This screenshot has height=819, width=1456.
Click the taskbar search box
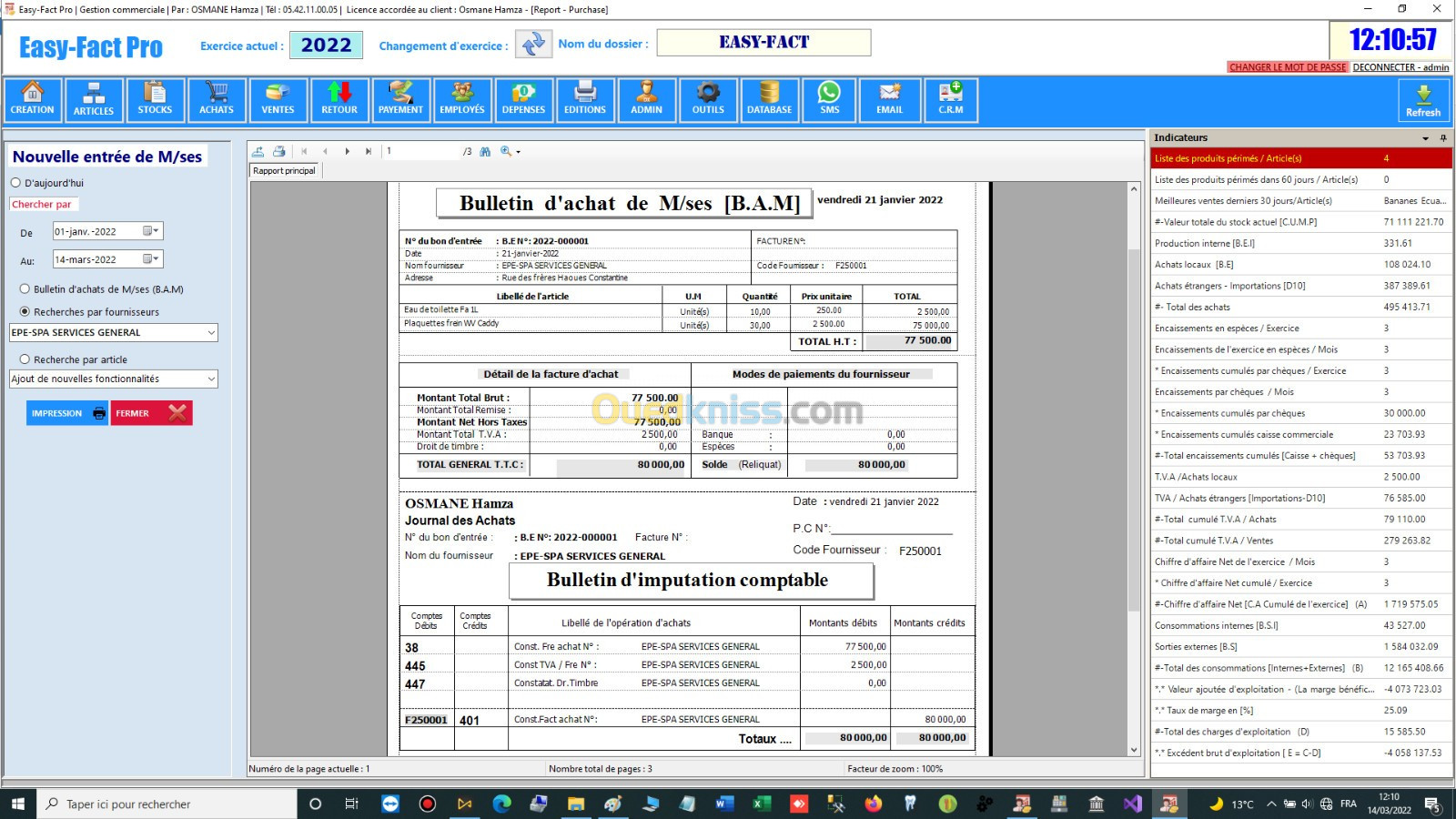pyautogui.click(x=167, y=804)
